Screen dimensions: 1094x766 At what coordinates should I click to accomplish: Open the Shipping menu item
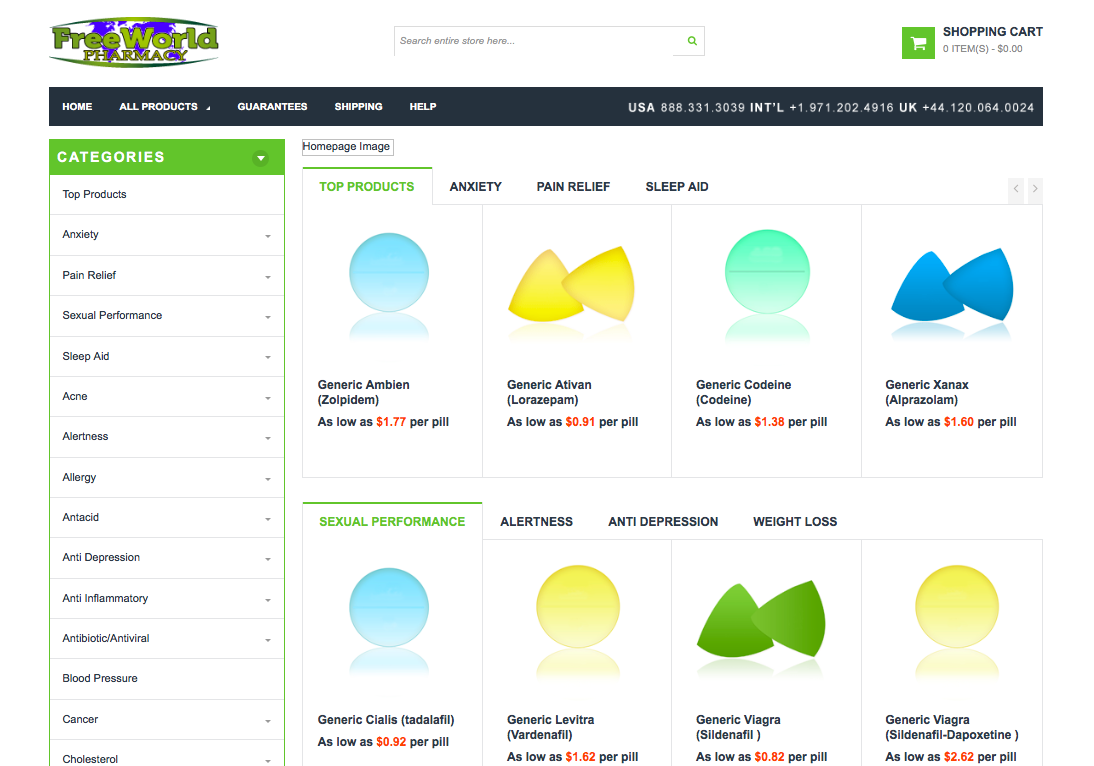(358, 107)
